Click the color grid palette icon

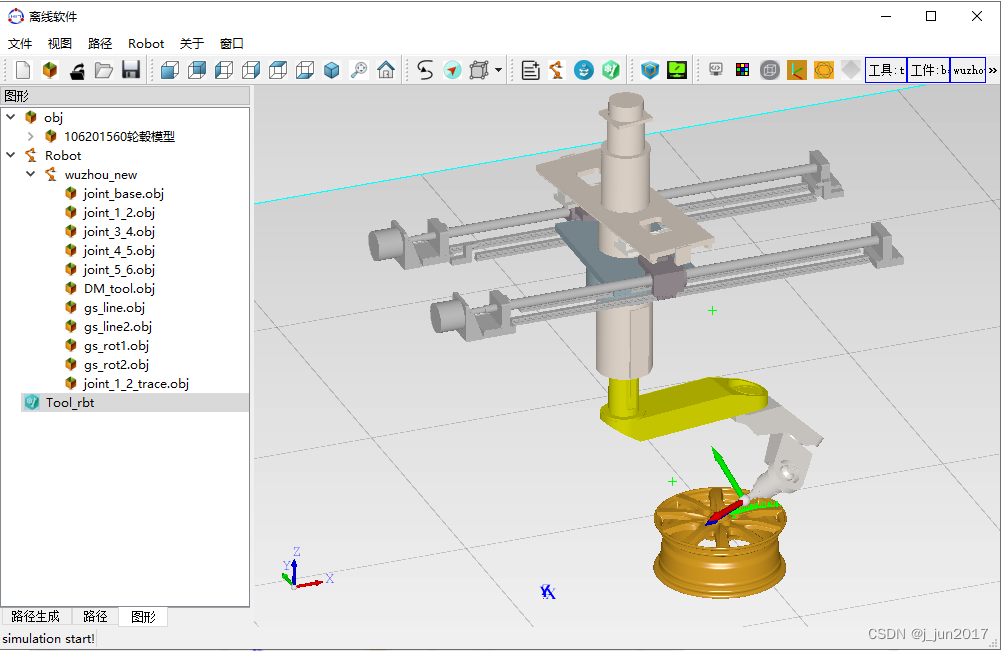click(x=742, y=70)
